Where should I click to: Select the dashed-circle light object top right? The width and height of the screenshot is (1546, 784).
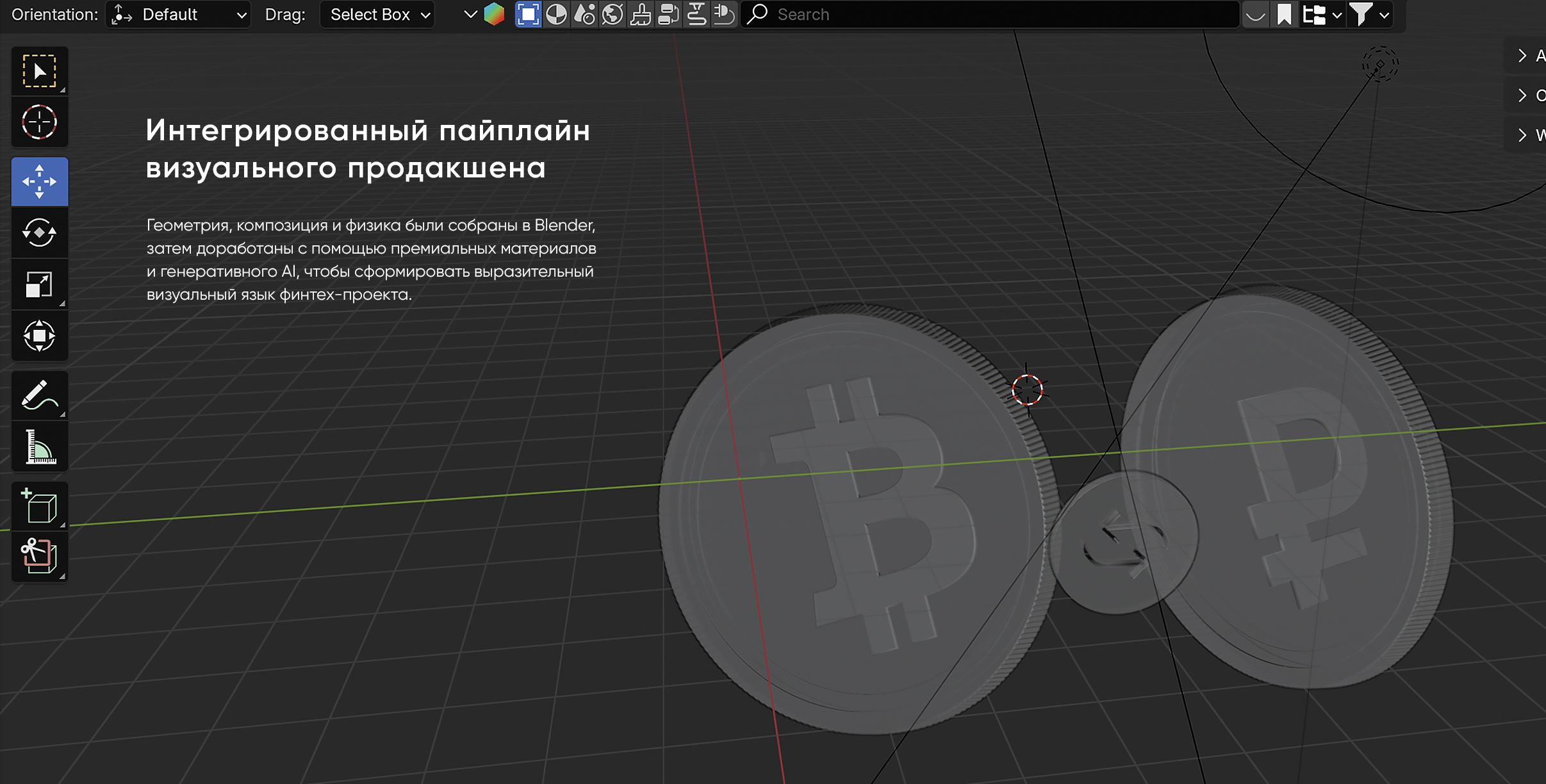[1380, 64]
